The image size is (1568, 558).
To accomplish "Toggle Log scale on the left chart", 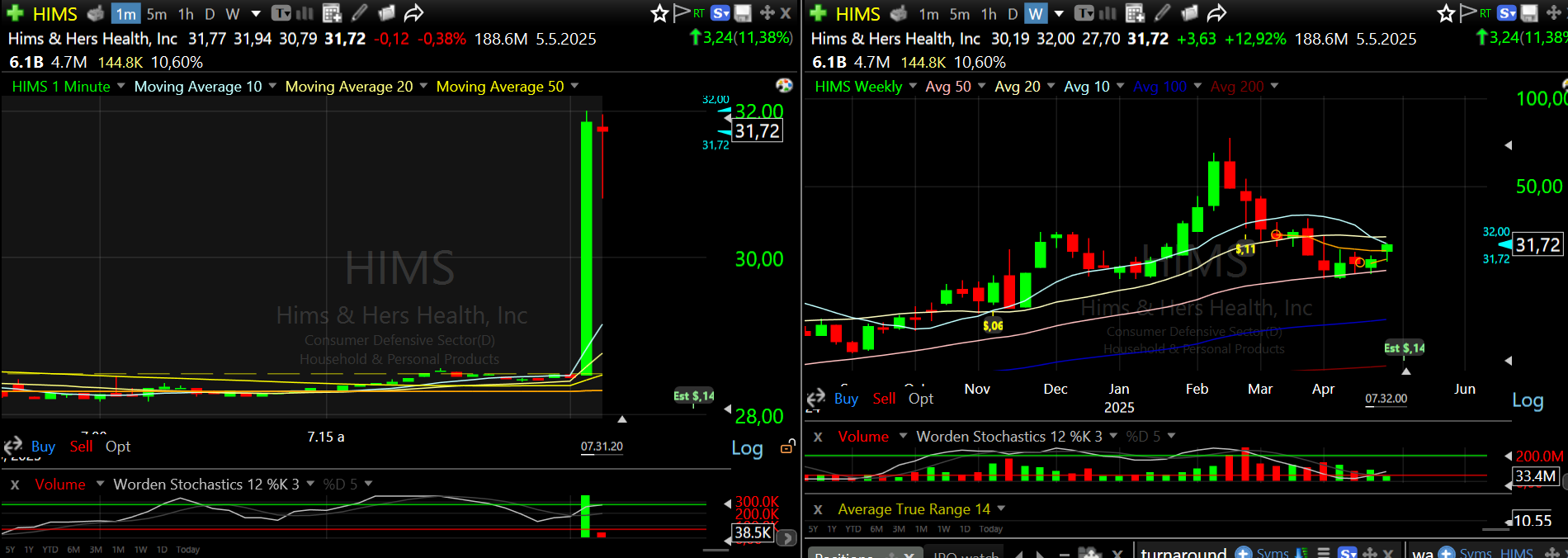I will (x=747, y=448).
